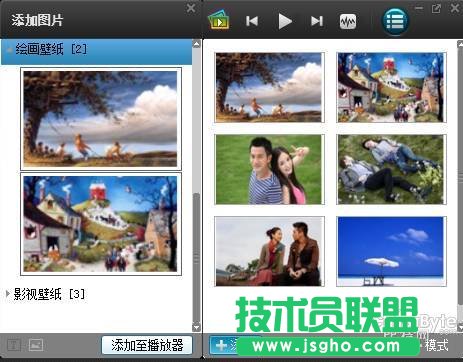Open the village painting in the player grid

[391, 87]
